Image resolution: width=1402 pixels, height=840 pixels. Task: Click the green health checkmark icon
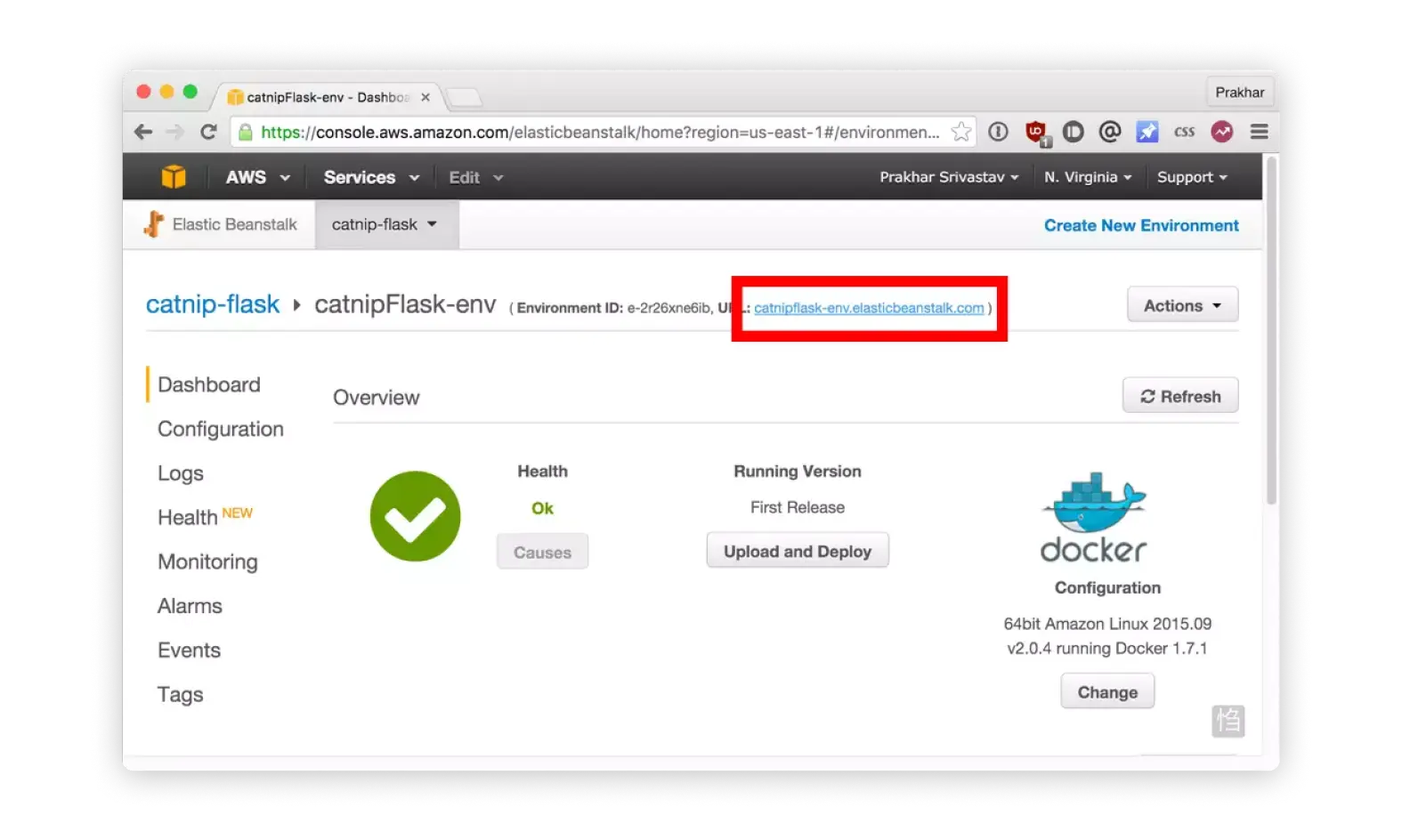[x=415, y=516]
